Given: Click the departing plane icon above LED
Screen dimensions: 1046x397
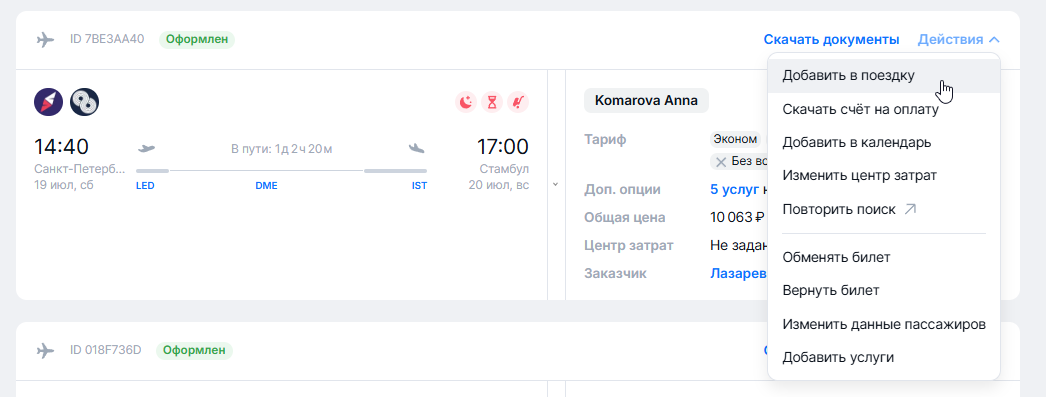Looking at the screenshot, I should 146,147.
